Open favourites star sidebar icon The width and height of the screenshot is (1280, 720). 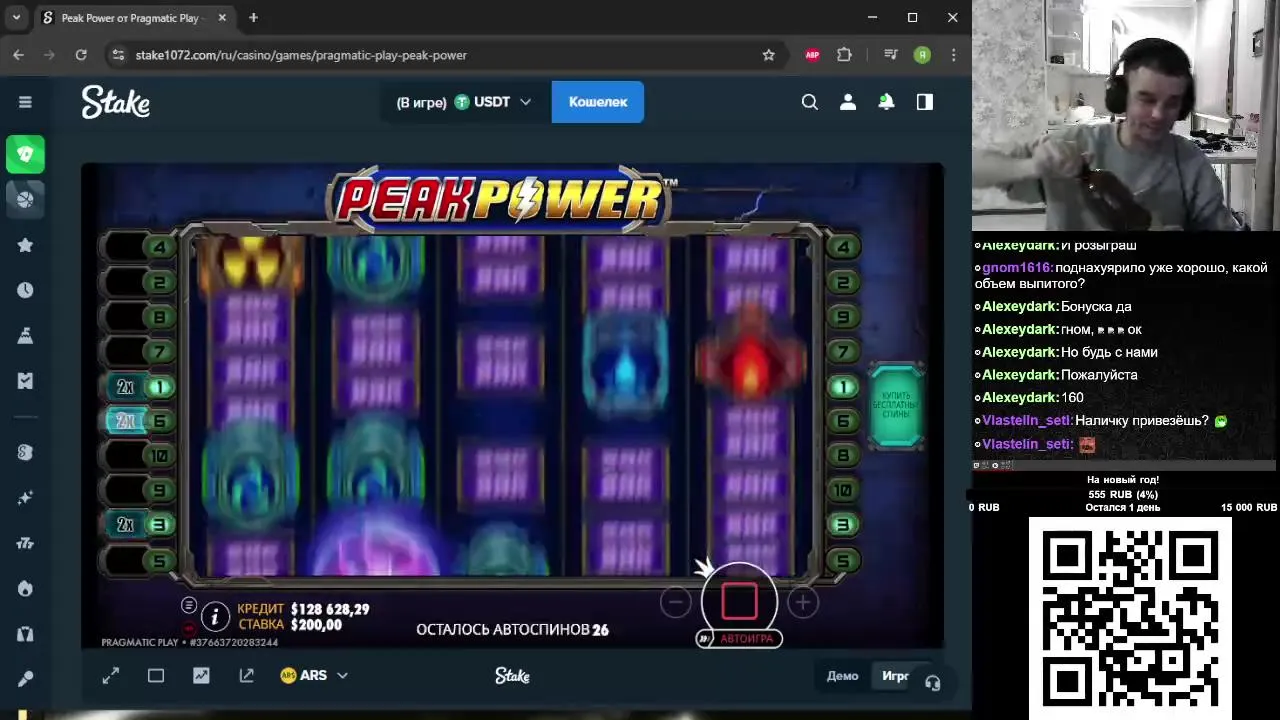[25, 245]
